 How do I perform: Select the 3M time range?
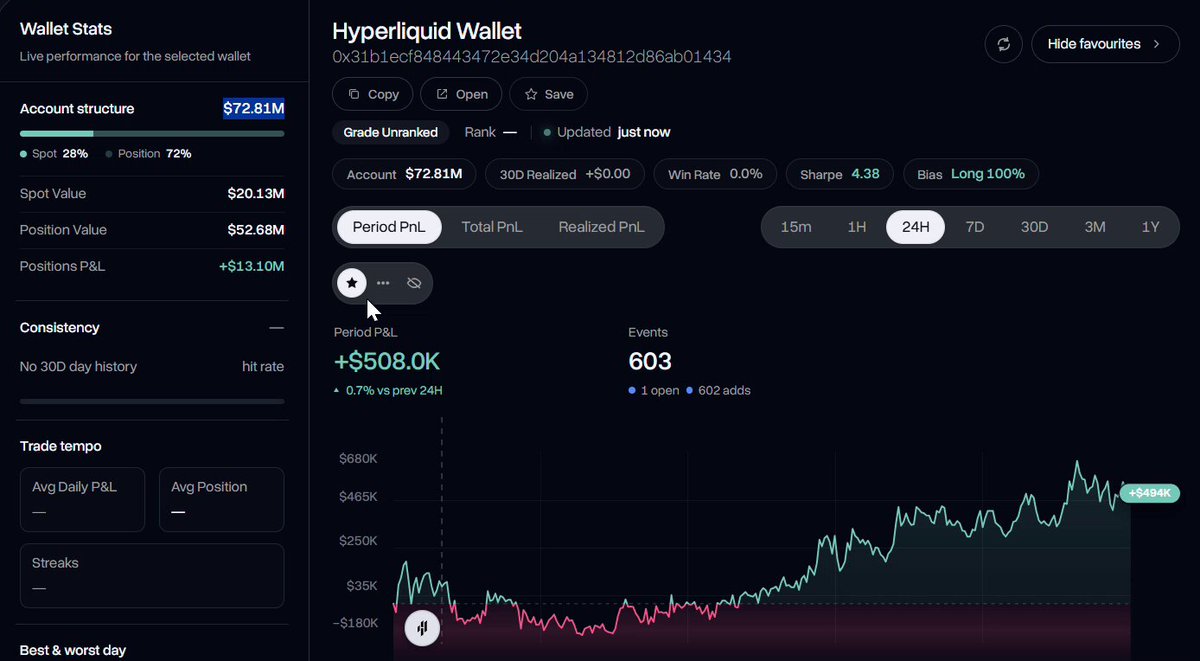1095,227
